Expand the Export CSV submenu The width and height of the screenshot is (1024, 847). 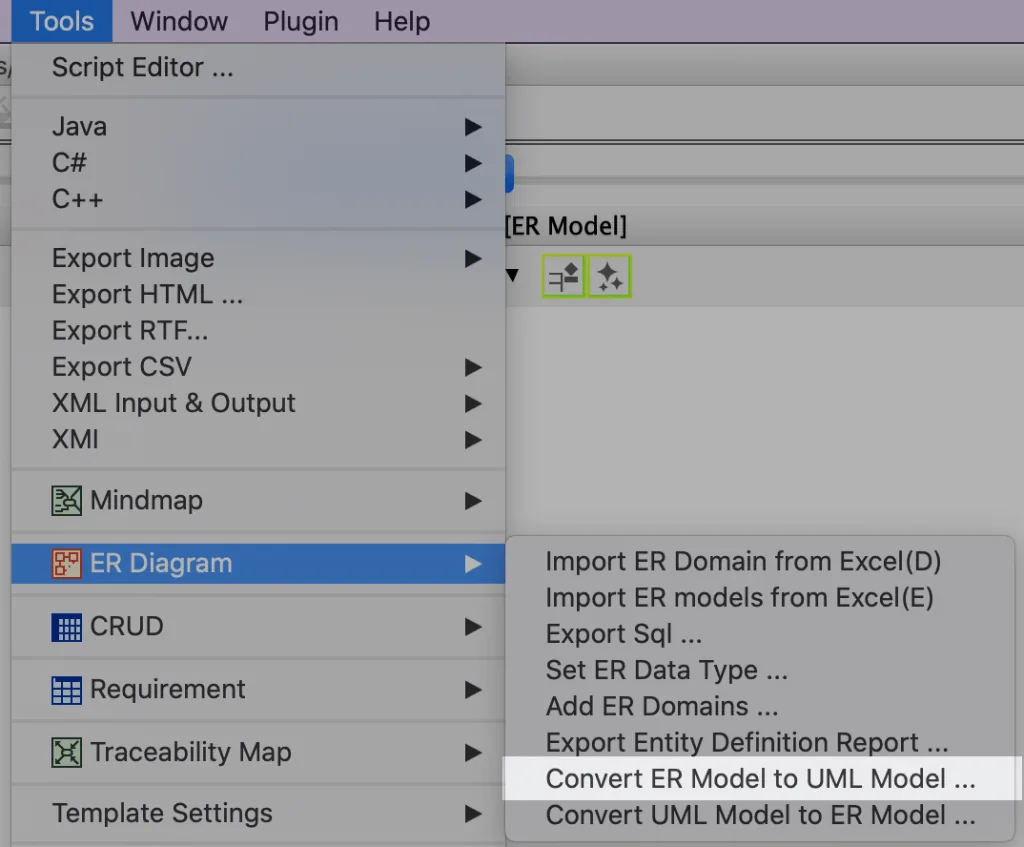[258, 367]
